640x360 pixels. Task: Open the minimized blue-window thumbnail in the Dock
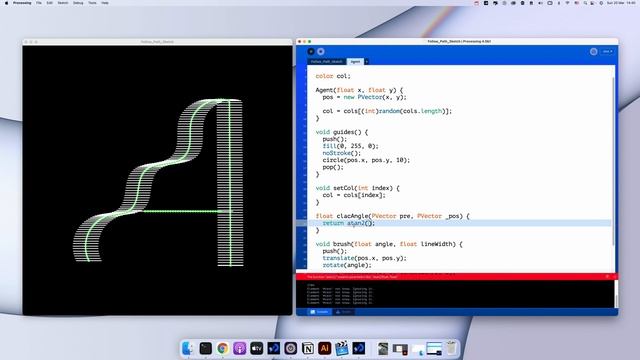click(x=434, y=349)
